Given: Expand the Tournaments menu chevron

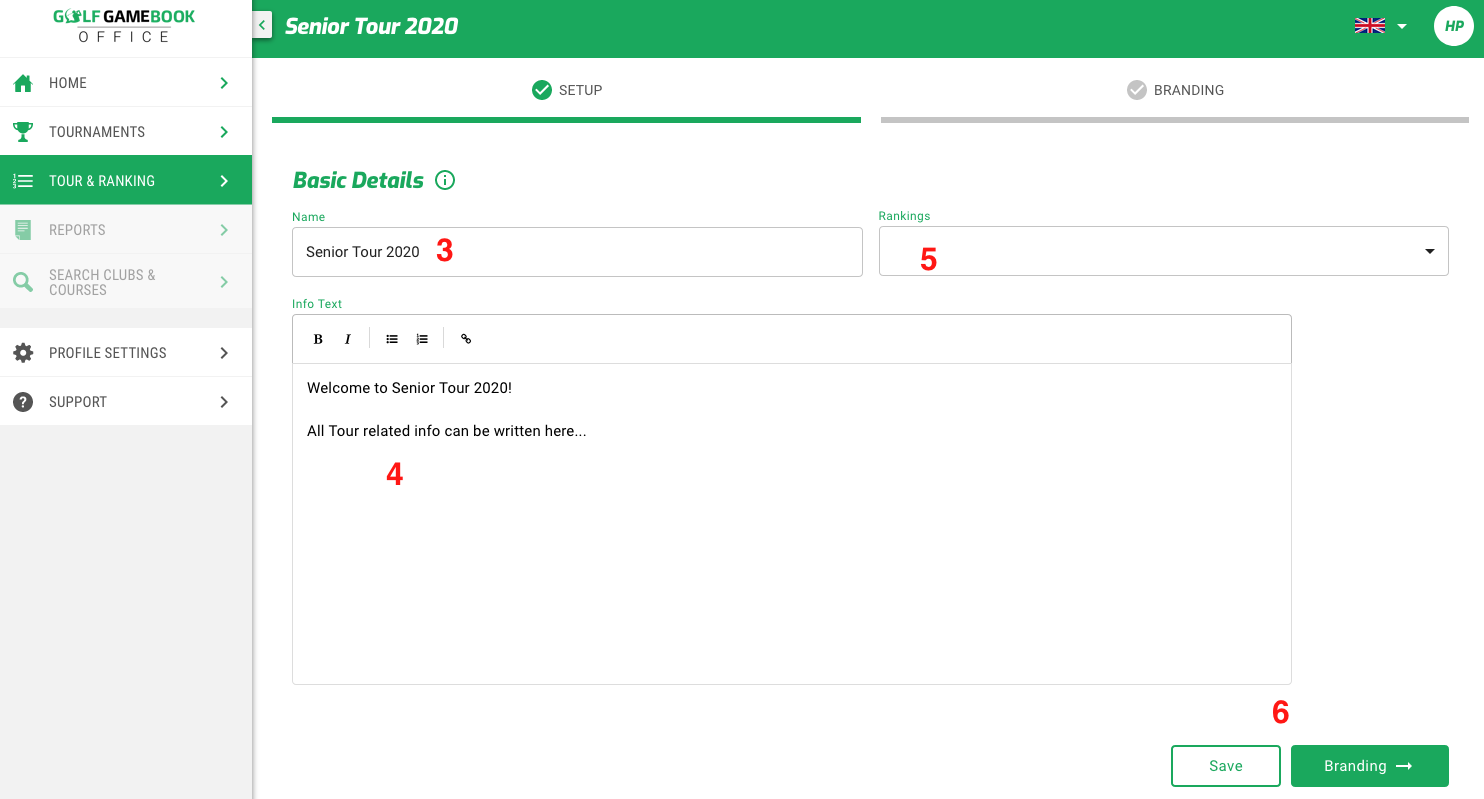Looking at the screenshot, I should 224,132.
